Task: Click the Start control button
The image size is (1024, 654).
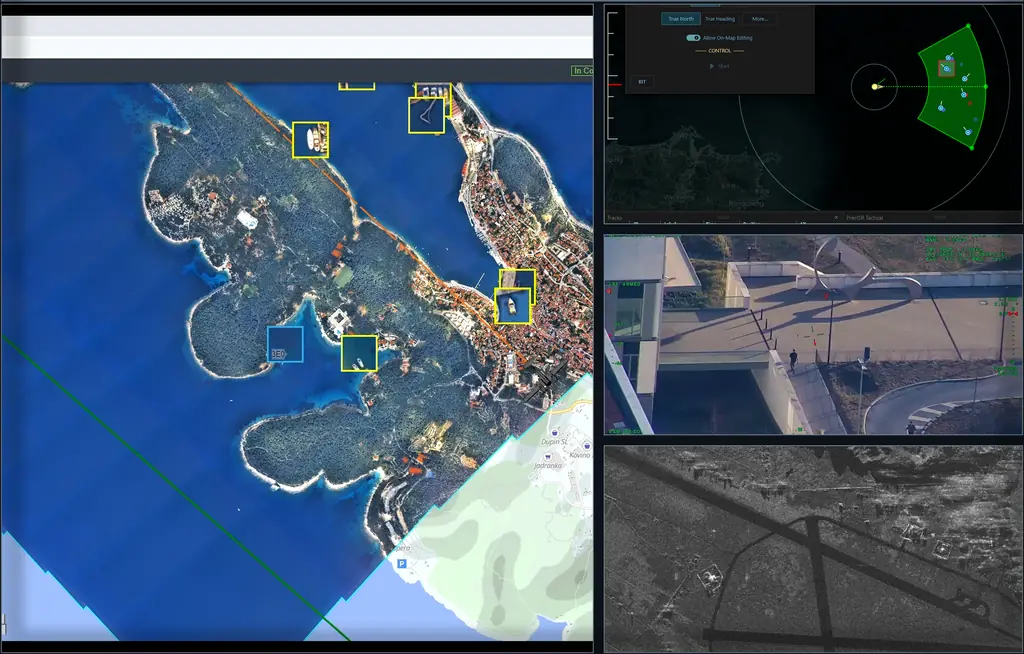Action: pyautogui.click(x=719, y=66)
